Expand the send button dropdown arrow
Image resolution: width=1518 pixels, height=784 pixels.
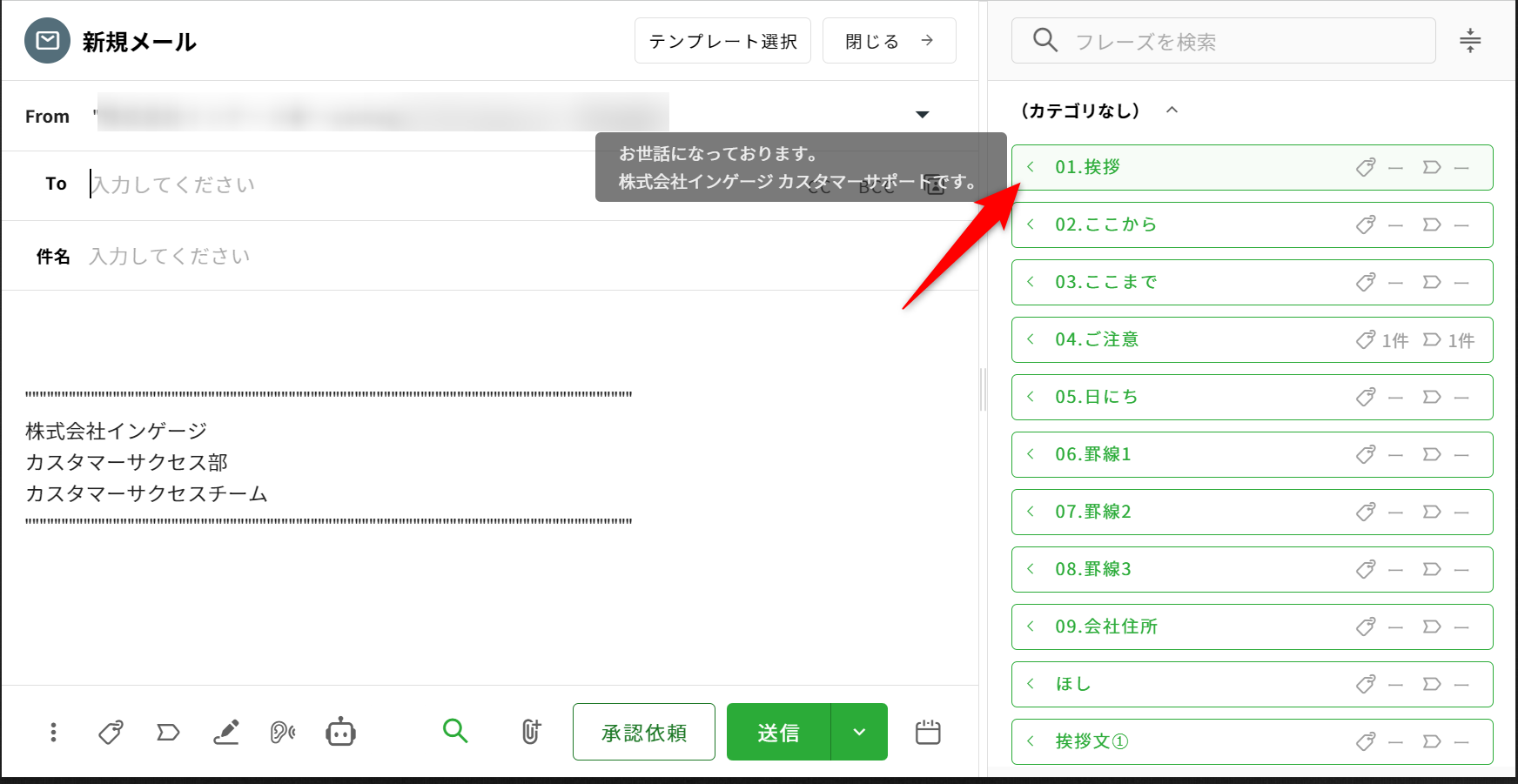859,732
